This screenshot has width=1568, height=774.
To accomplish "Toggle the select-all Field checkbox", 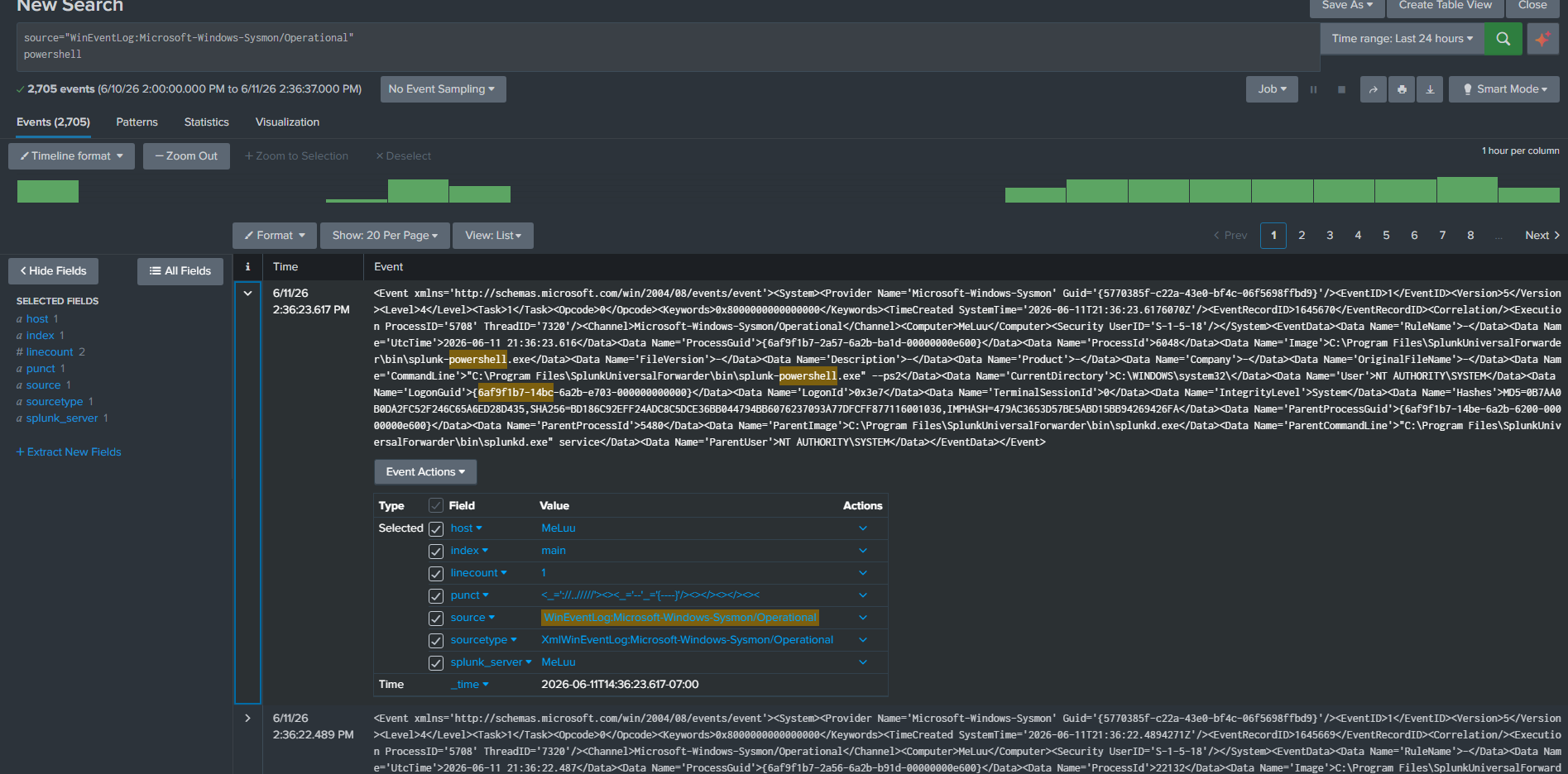I will 436,505.
